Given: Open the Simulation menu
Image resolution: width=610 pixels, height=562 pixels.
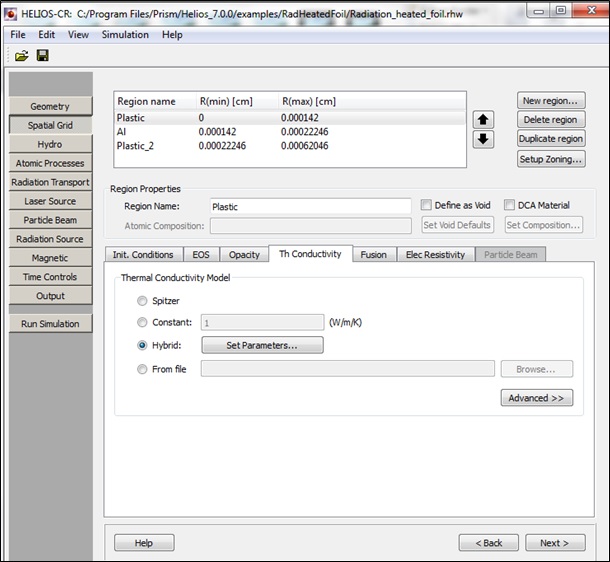Looking at the screenshot, I should (125, 34).
